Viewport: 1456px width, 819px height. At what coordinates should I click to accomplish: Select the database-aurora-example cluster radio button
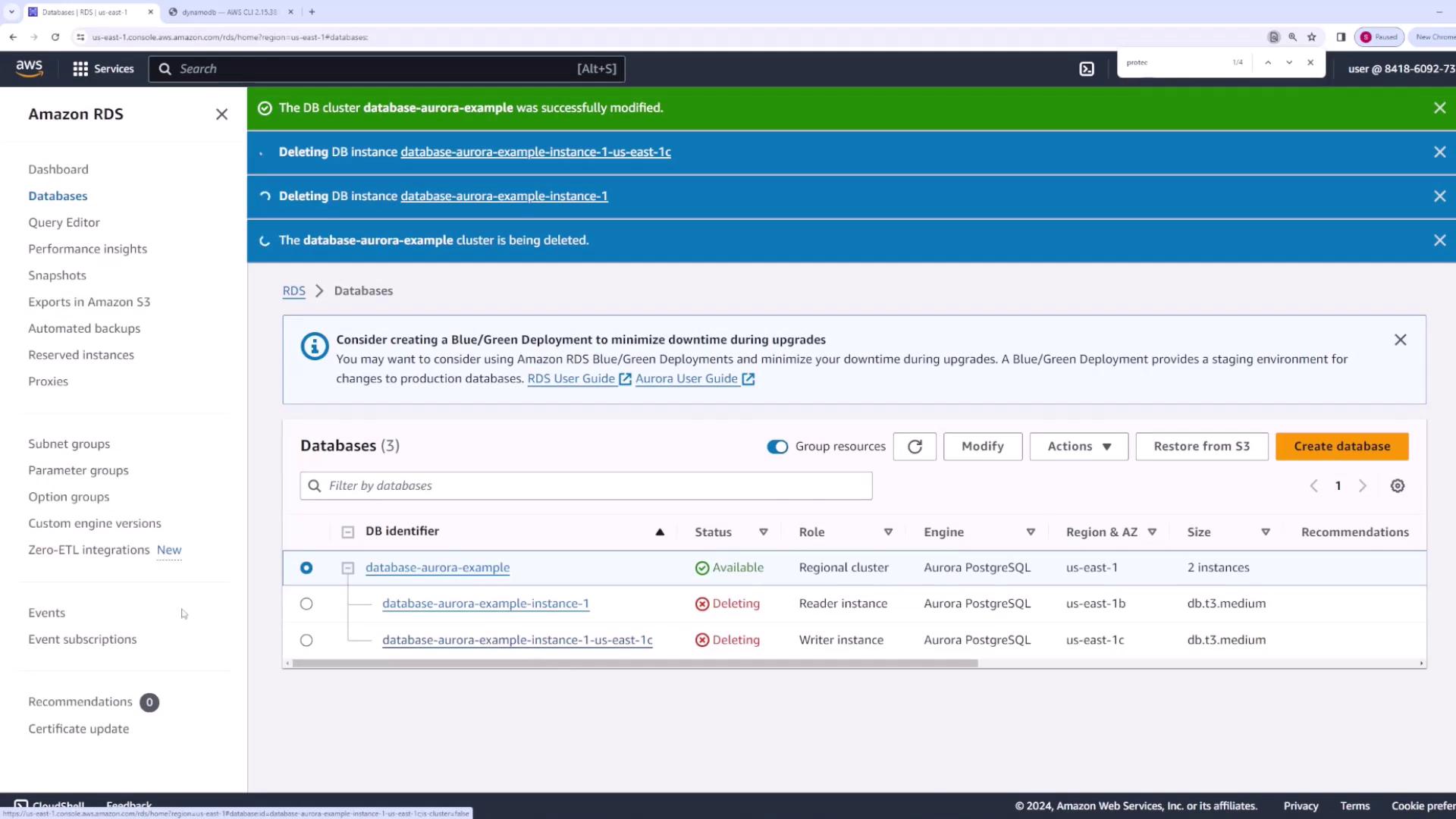coord(306,568)
